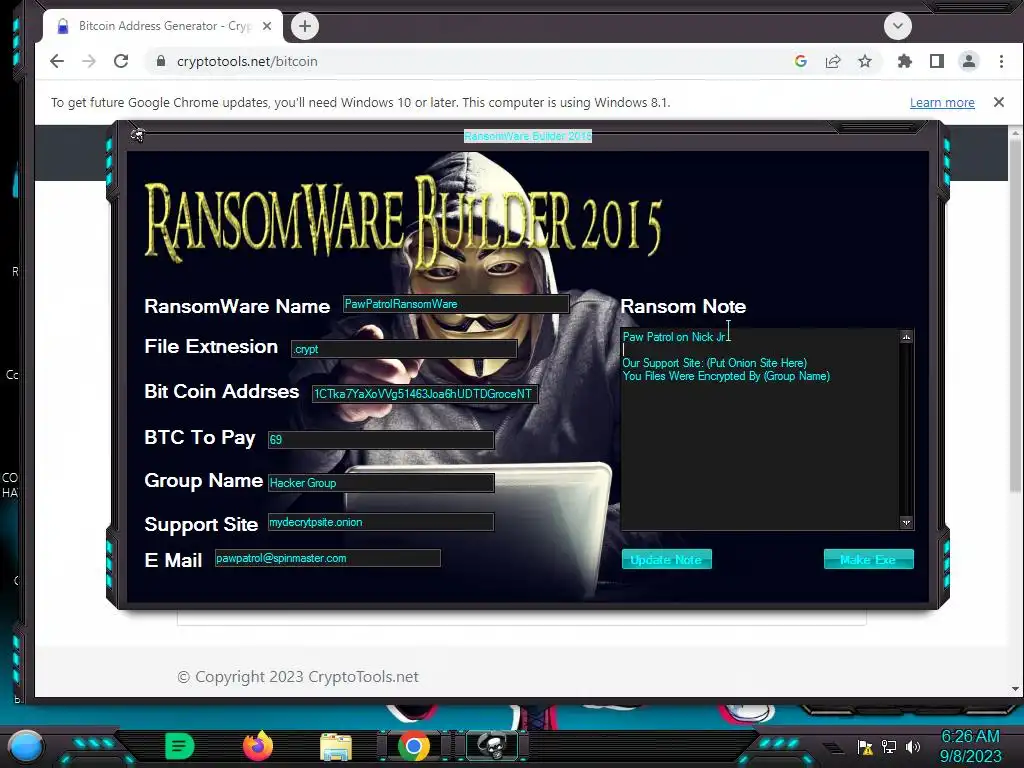Click the BTC To Pay field
Screen dimensions: 1024x768
pos(381,440)
